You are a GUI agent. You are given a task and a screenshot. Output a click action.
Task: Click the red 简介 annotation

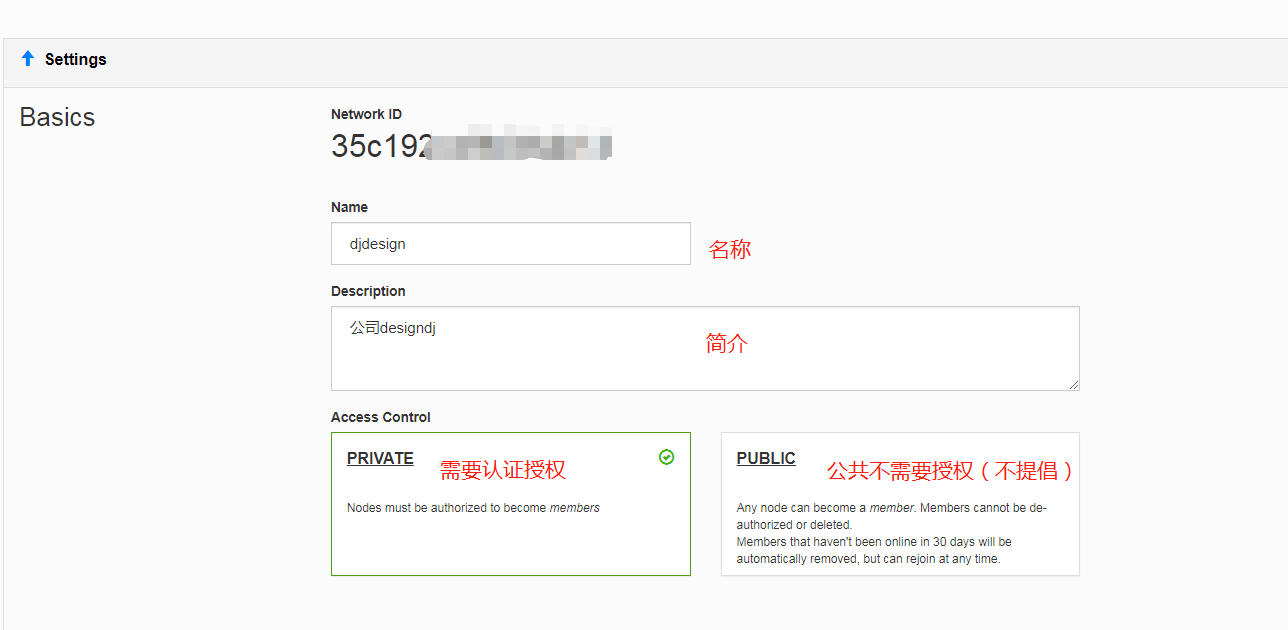point(727,344)
